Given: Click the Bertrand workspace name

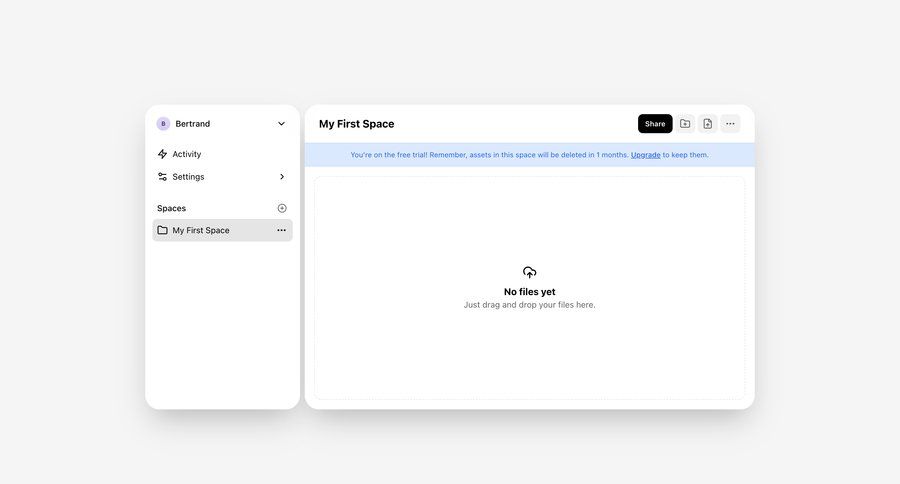Looking at the screenshot, I should [193, 124].
